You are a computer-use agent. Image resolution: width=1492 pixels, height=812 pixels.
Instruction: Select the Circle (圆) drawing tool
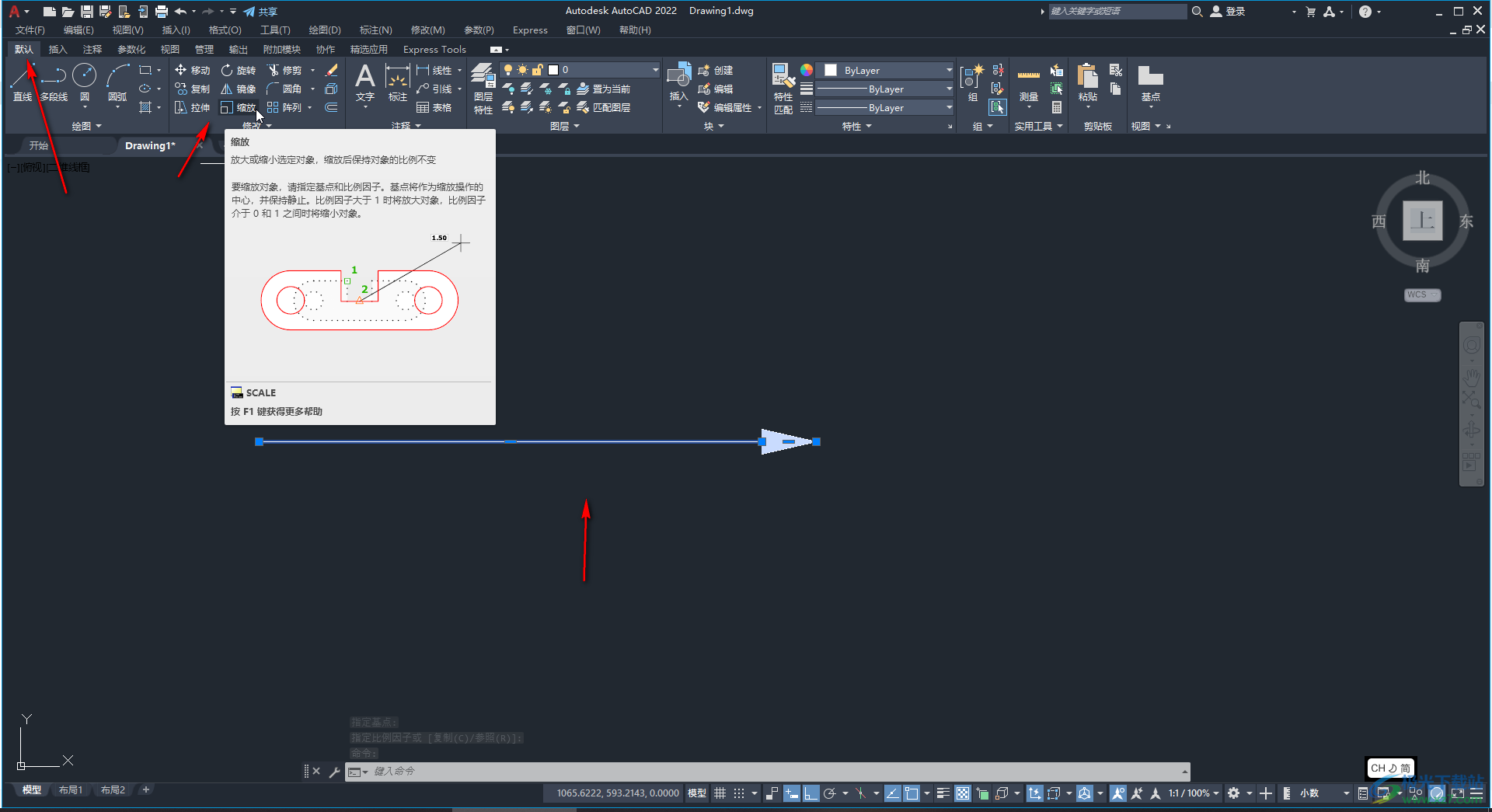84,76
